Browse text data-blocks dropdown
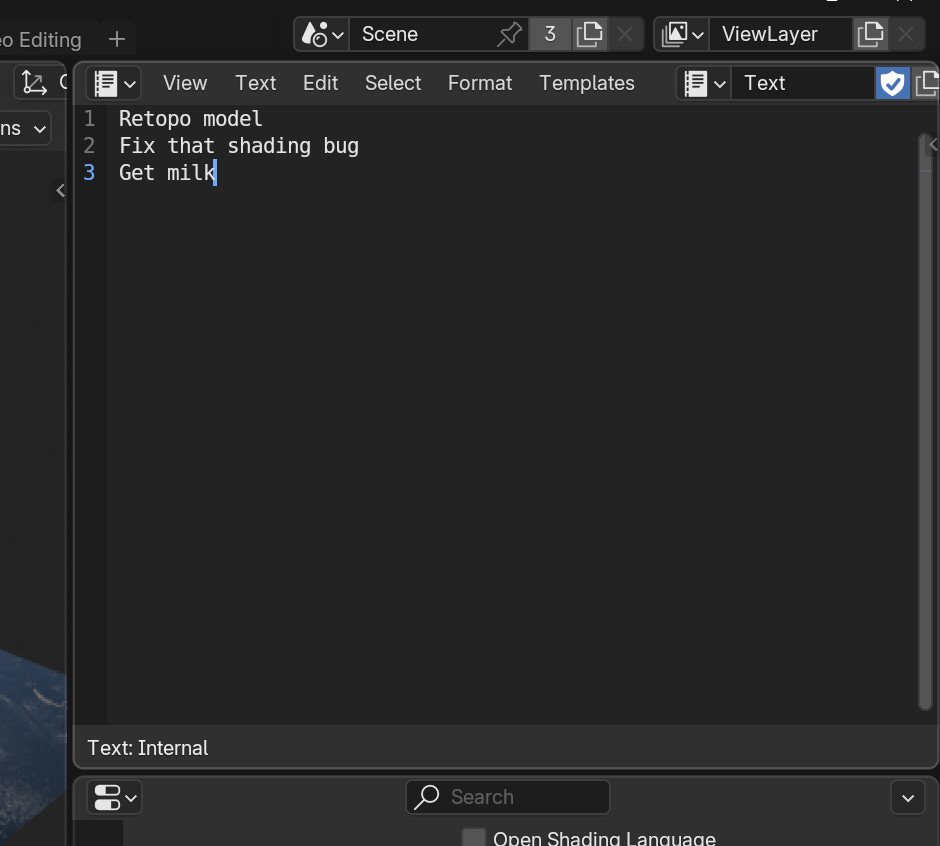This screenshot has width=940, height=846. [704, 83]
